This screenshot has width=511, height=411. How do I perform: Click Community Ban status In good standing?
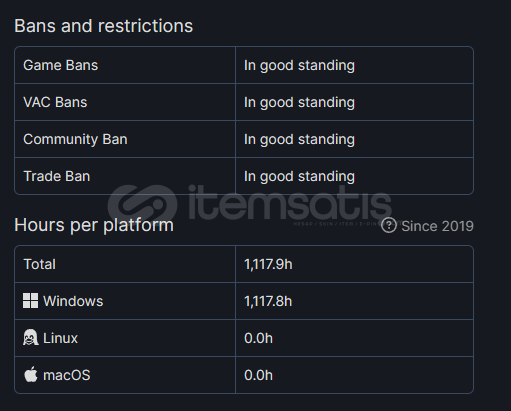tap(299, 140)
